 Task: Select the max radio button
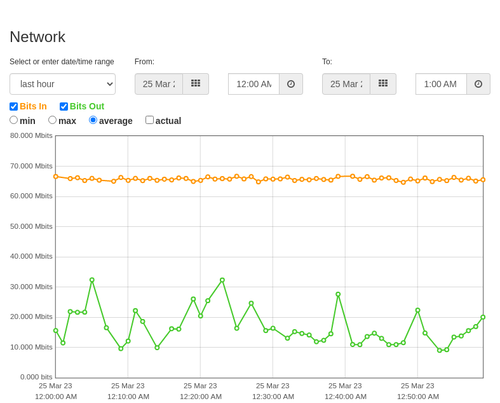pyautogui.click(x=52, y=120)
